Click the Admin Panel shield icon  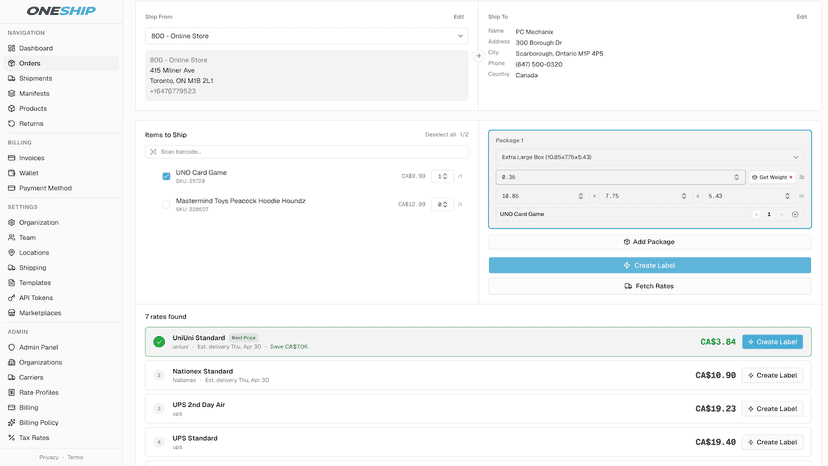click(x=12, y=347)
